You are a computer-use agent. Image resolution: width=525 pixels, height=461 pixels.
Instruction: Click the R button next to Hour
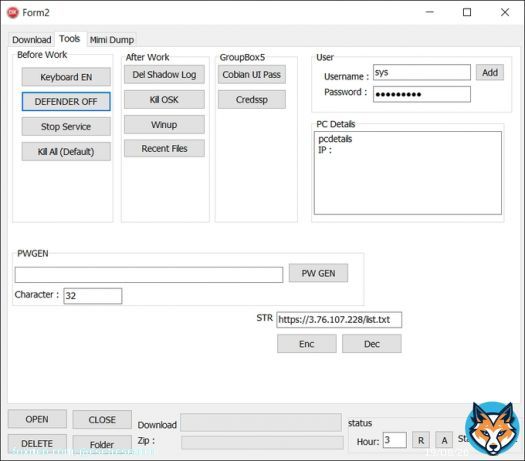421,440
